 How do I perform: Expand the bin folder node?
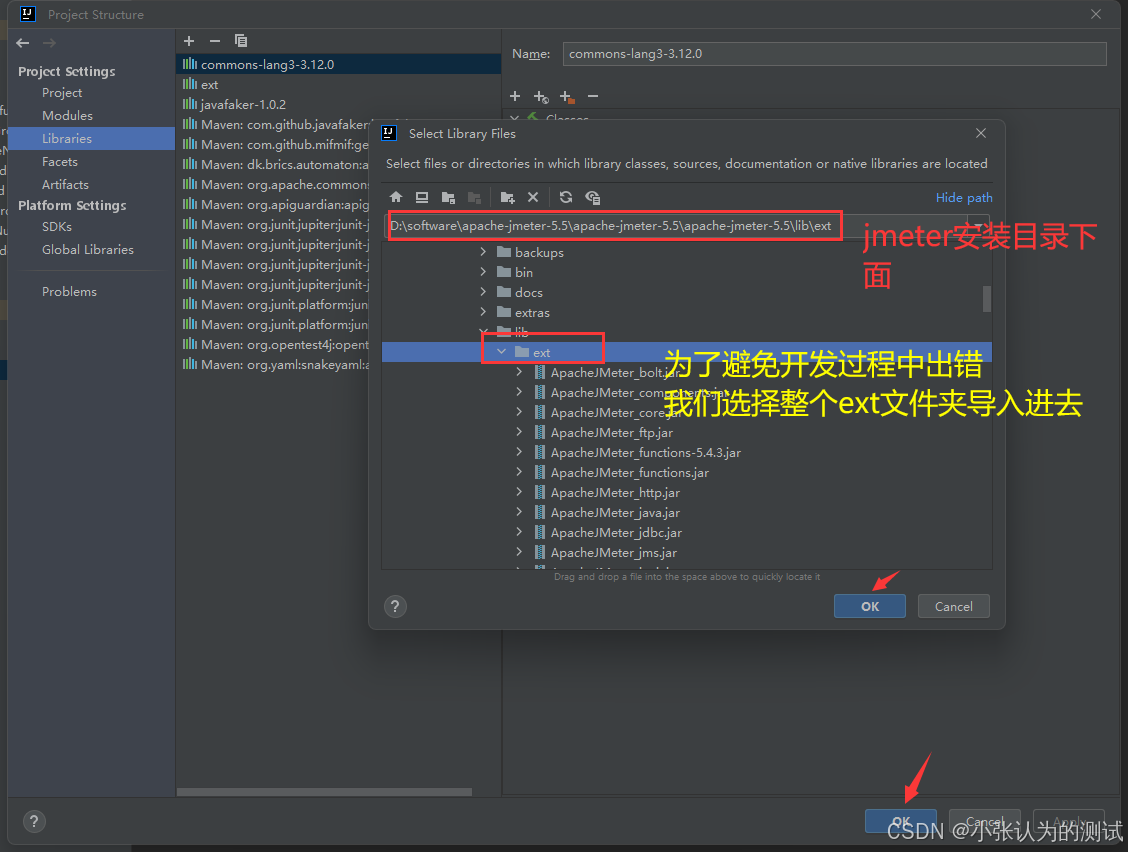(483, 272)
